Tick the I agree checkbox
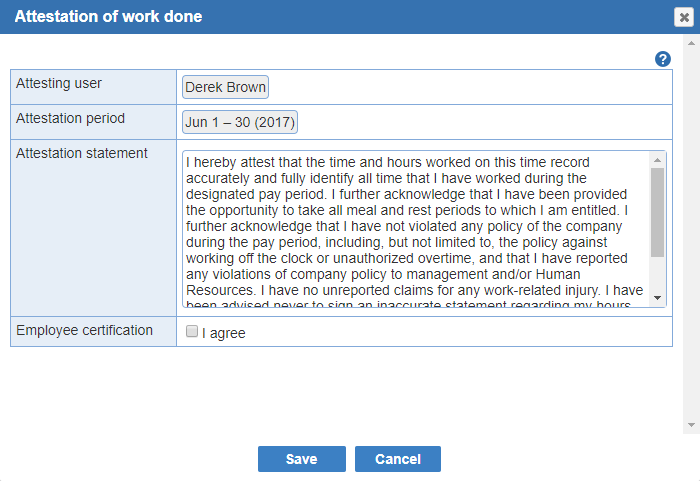The height and width of the screenshot is (481, 700). pos(192,331)
